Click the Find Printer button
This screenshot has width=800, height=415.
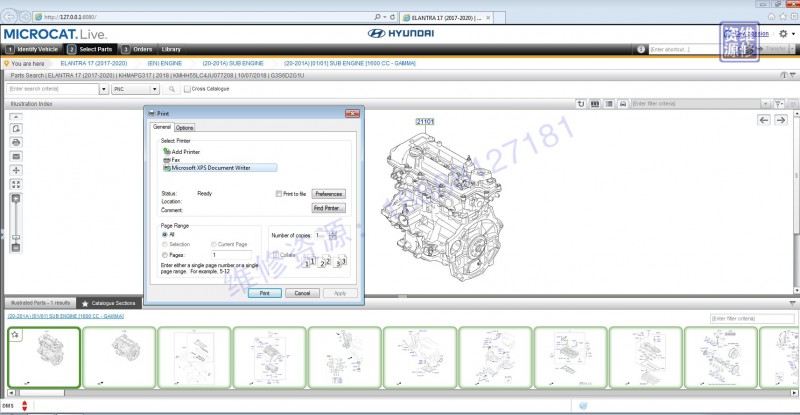[x=329, y=208]
